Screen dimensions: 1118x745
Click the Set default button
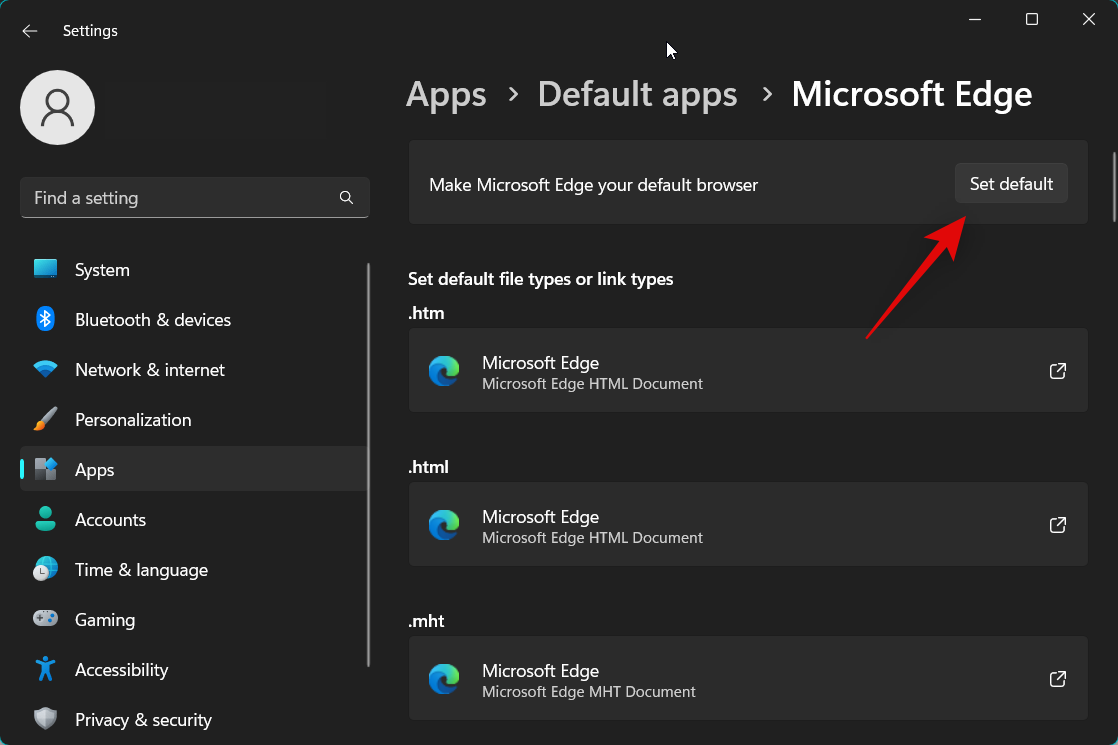[x=1011, y=183]
